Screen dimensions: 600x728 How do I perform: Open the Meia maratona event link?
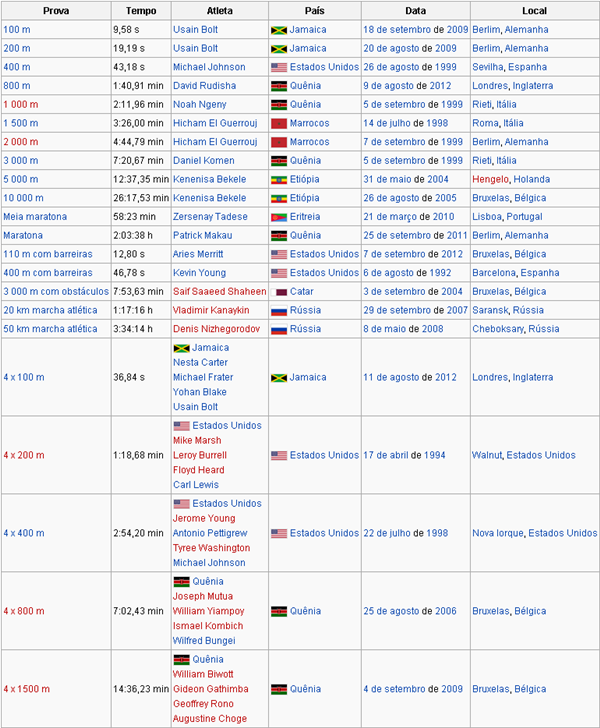point(35,217)
